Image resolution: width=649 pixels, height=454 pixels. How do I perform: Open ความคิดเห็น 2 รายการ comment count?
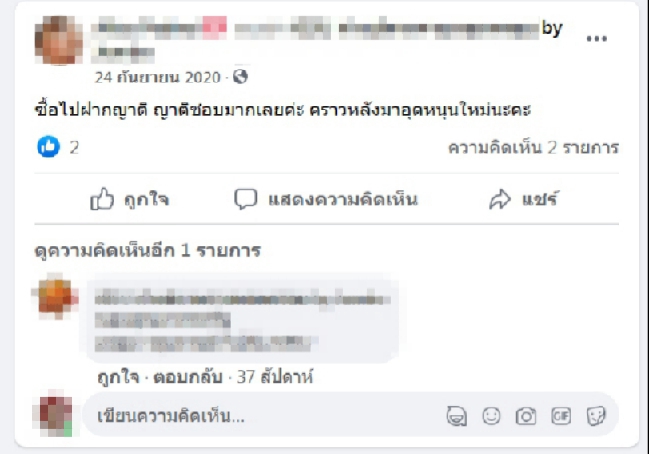[x=534, y=147]
